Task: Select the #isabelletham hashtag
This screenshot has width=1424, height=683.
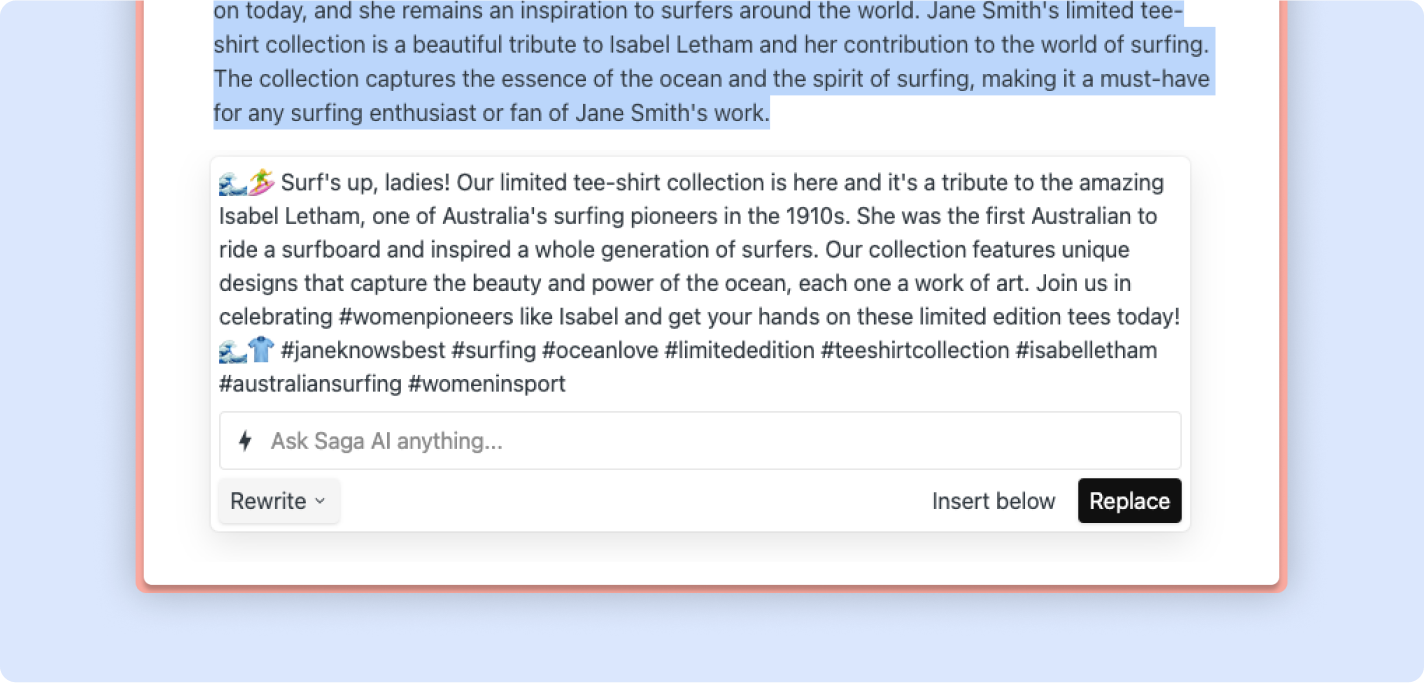Action: (1086, 350)
